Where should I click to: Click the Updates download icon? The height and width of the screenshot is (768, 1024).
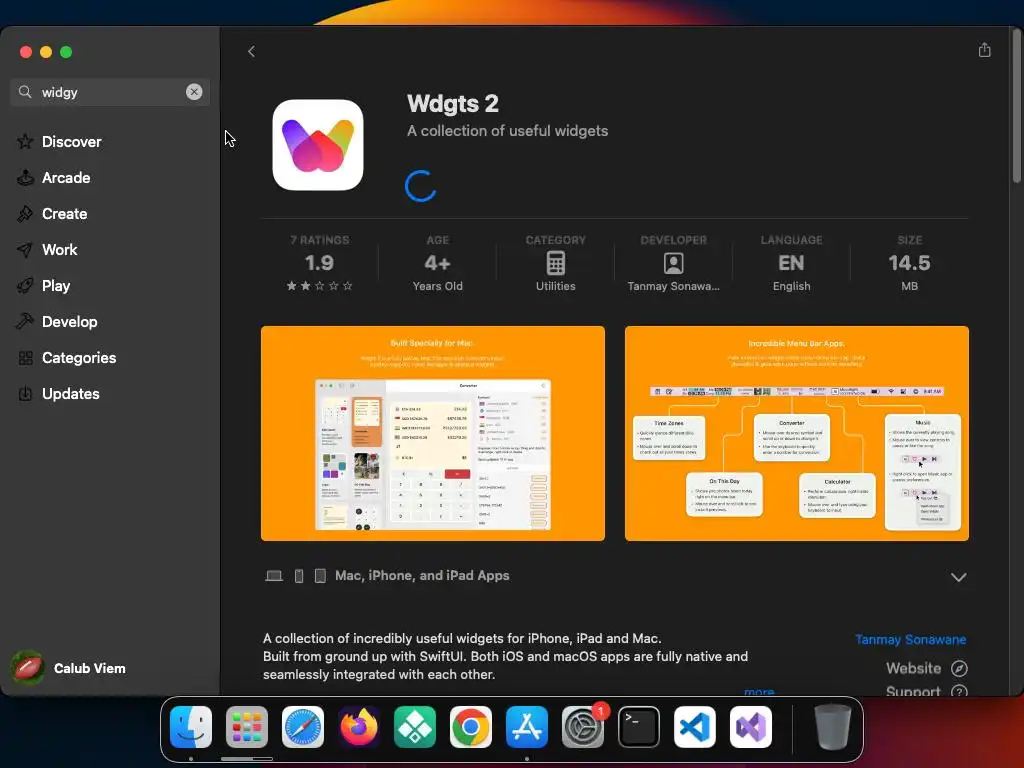click(x=25, y=394)
